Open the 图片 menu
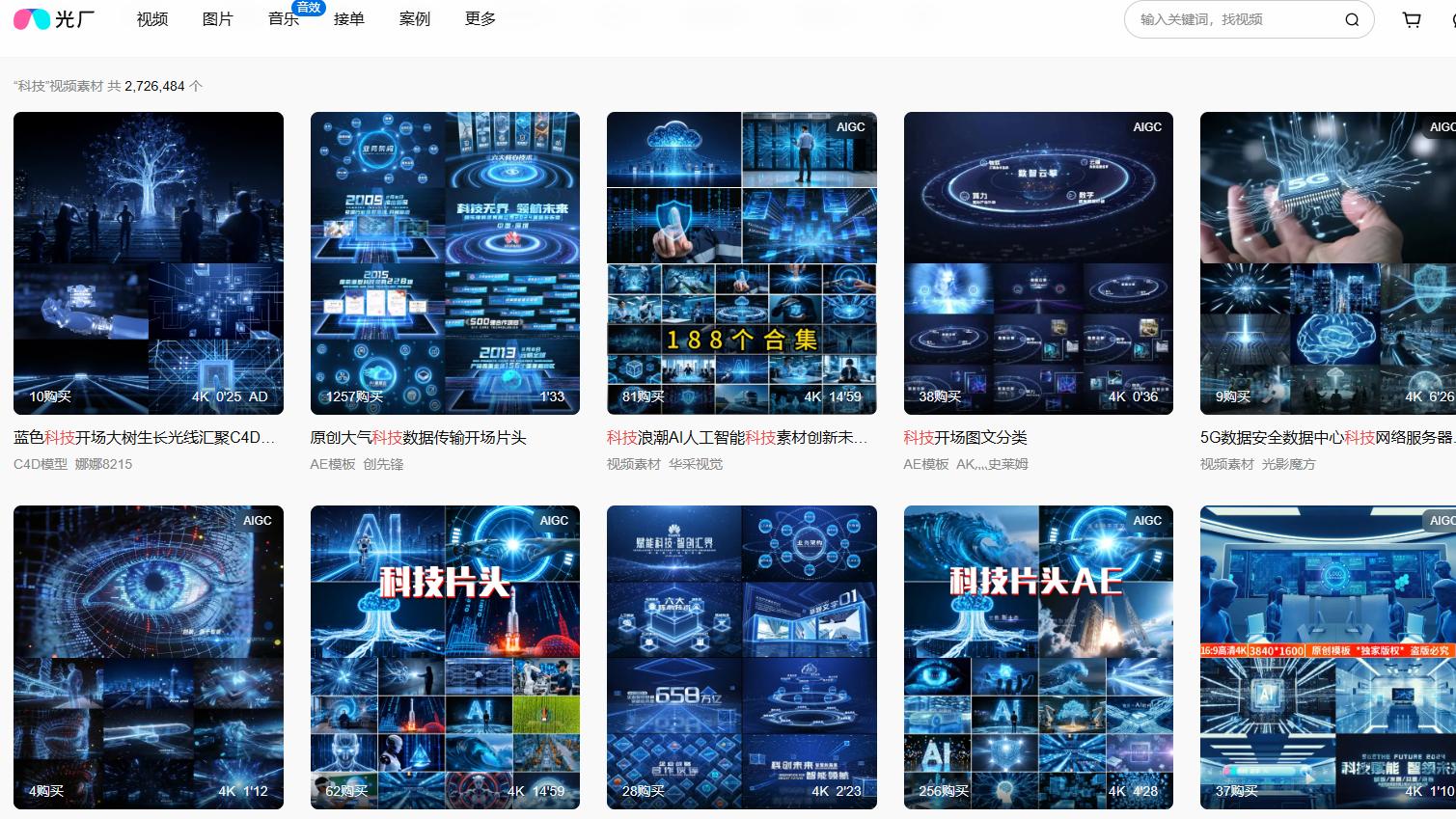The height and width of the screenshot is (819, 1456). tap(218, 19)
